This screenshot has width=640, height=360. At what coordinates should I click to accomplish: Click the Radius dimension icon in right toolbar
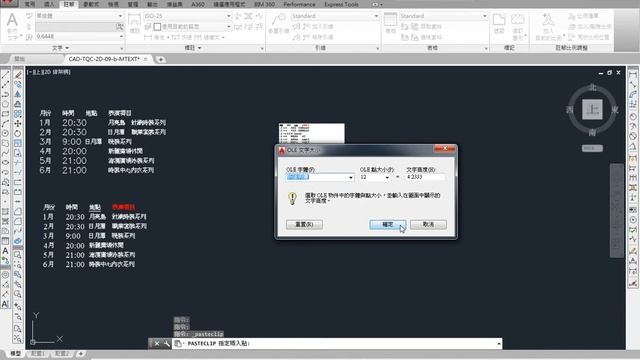(633, 117)
